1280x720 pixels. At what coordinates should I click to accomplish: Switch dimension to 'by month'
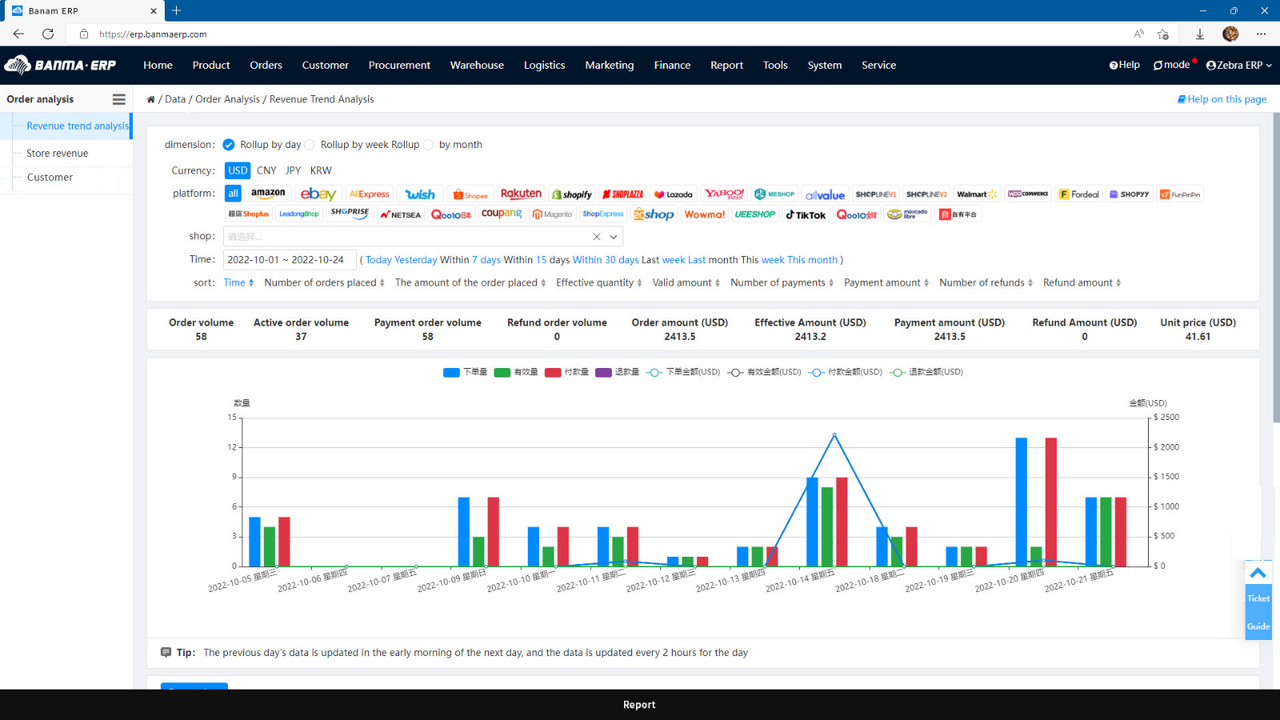click(428, 144)
